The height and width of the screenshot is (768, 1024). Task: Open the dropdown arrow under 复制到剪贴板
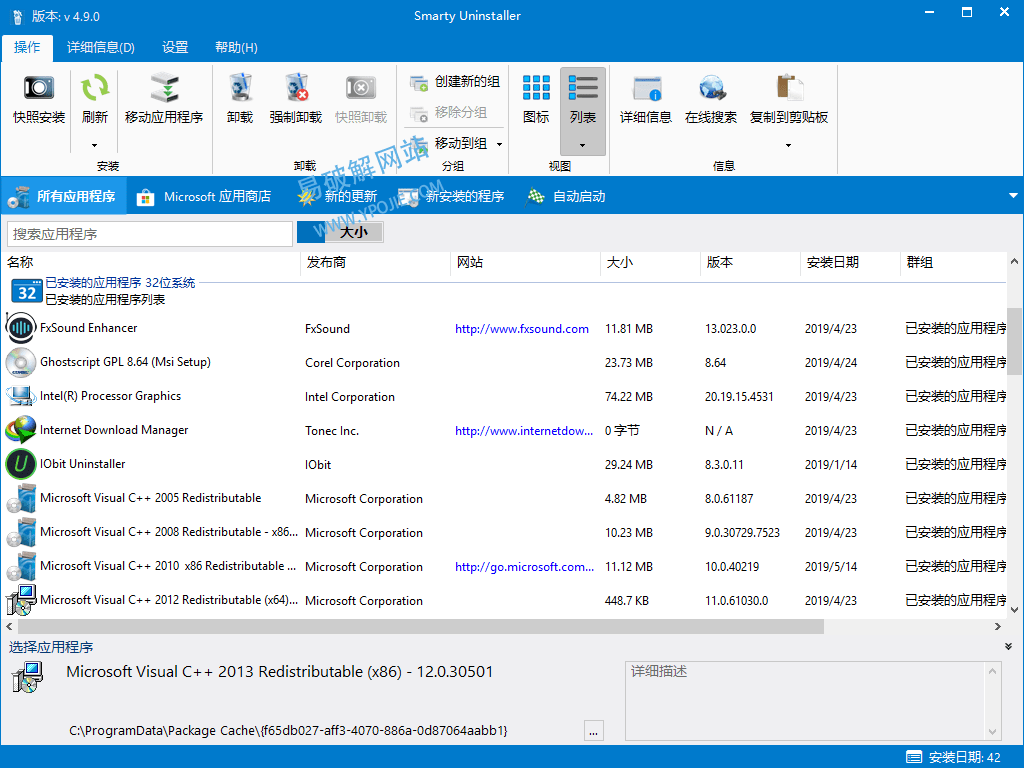[787, 145]
